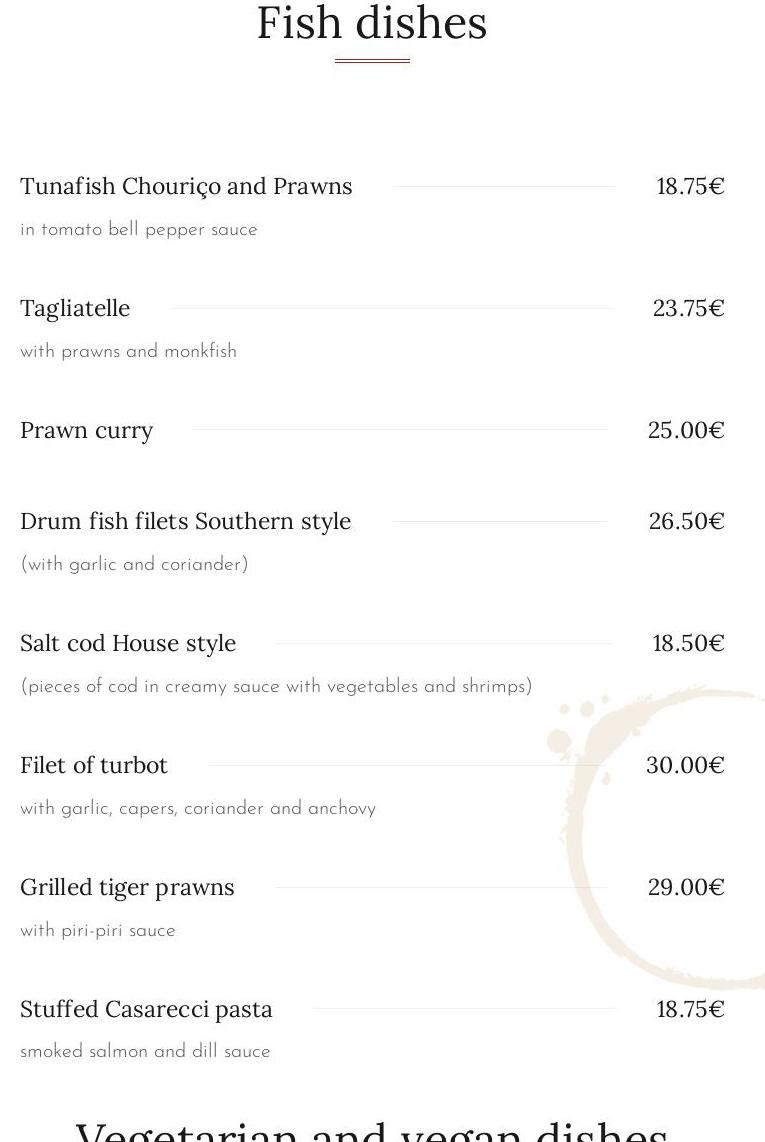This screenshot has height=1142, width=765.
Task: Click the tomato bell pepper sauce description
Action: click(x=139, y=230)
